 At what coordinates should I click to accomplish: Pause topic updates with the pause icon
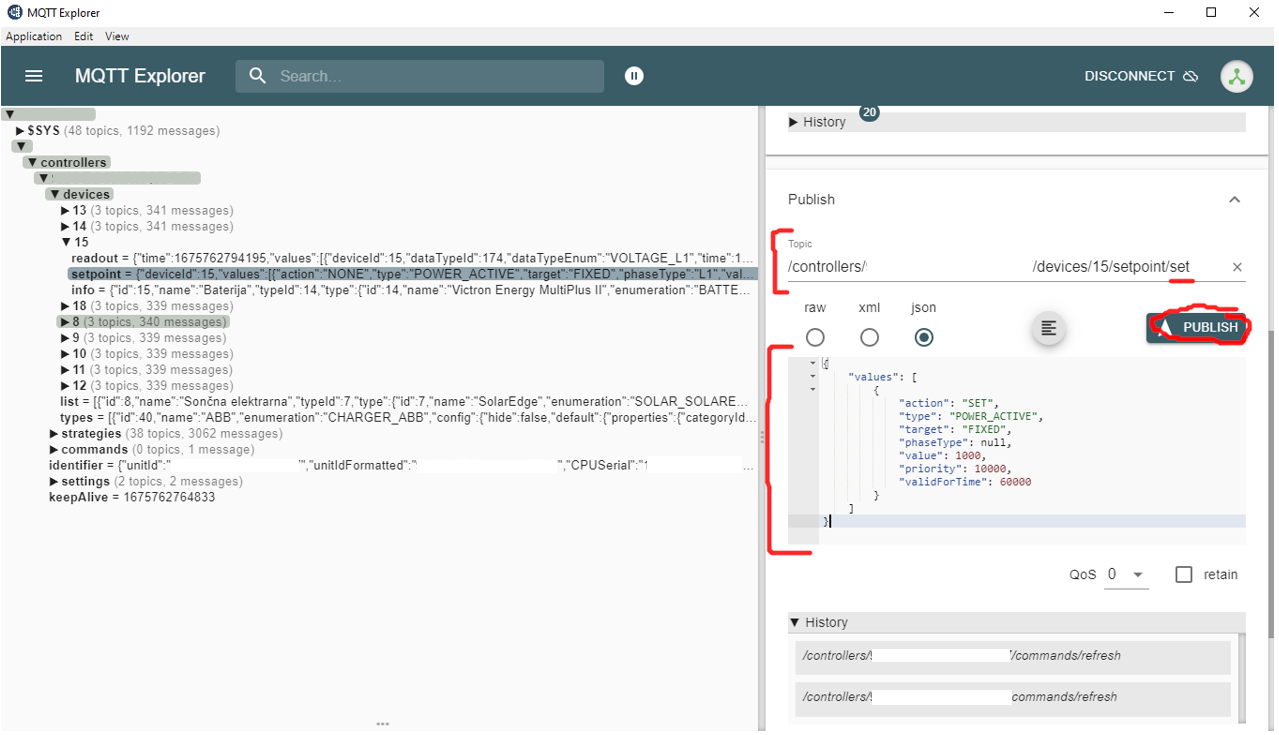tap(634, 76)
